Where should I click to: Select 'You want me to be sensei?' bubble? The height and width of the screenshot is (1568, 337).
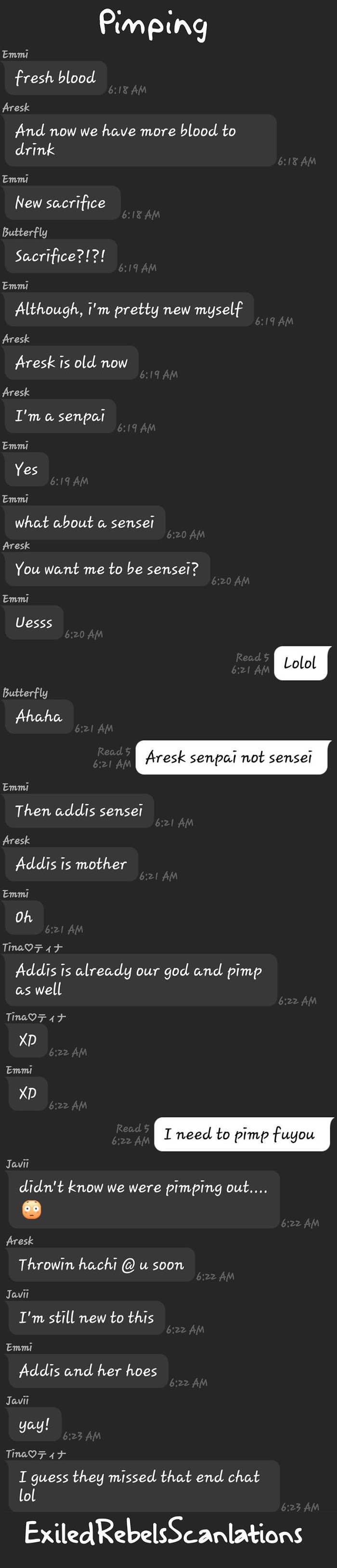click(x=107, y=569)
